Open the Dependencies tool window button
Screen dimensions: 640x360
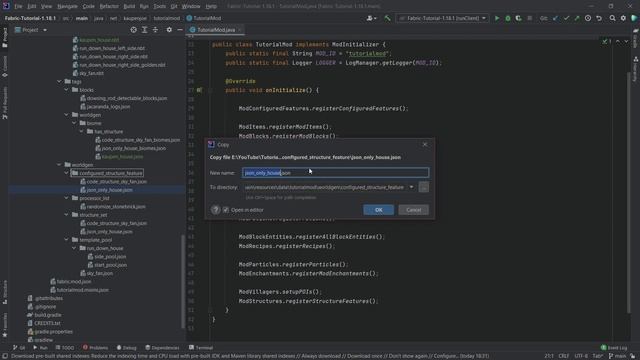[x=162, y=348]
